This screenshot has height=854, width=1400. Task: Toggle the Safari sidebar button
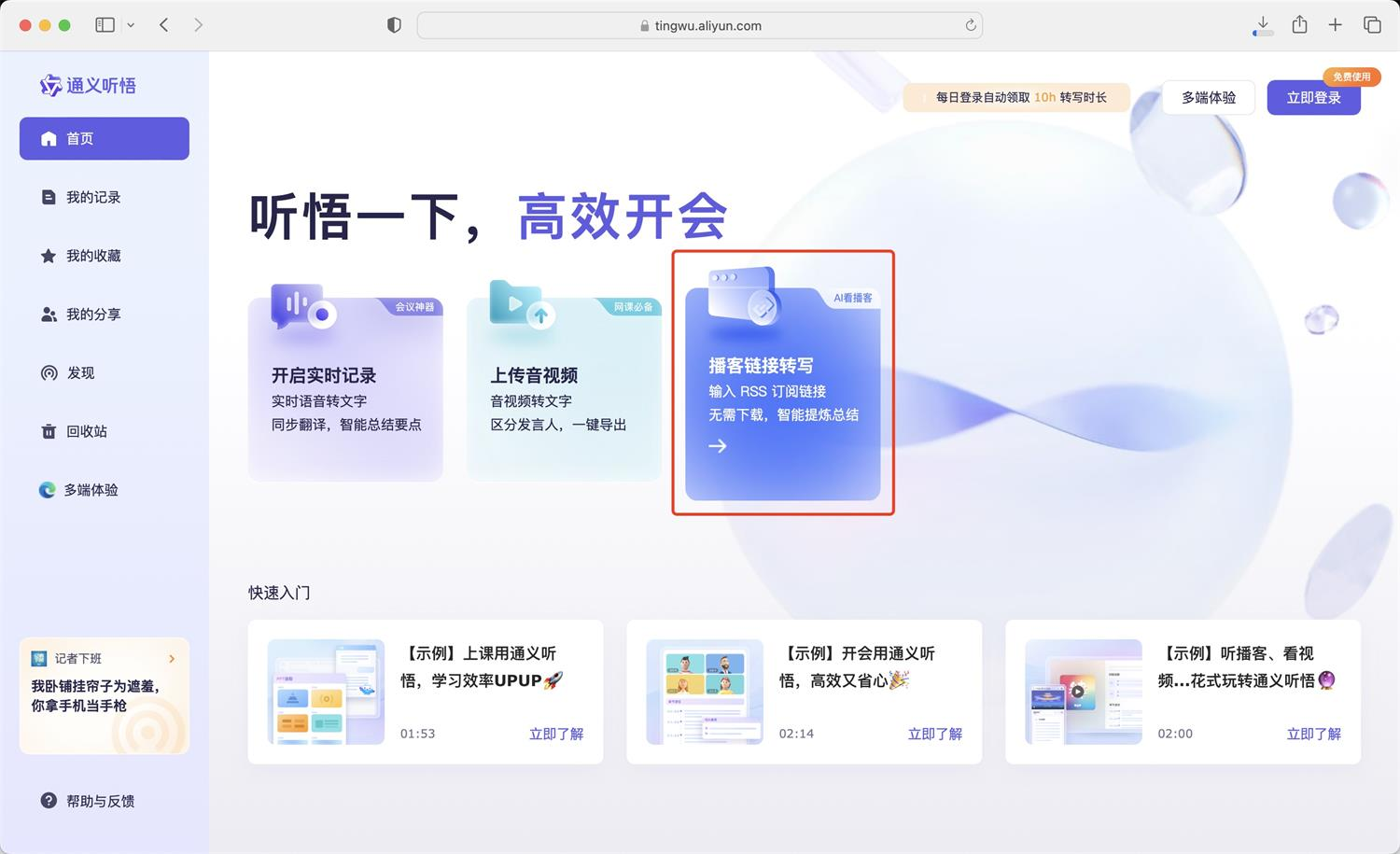click(x=105, y=25)
